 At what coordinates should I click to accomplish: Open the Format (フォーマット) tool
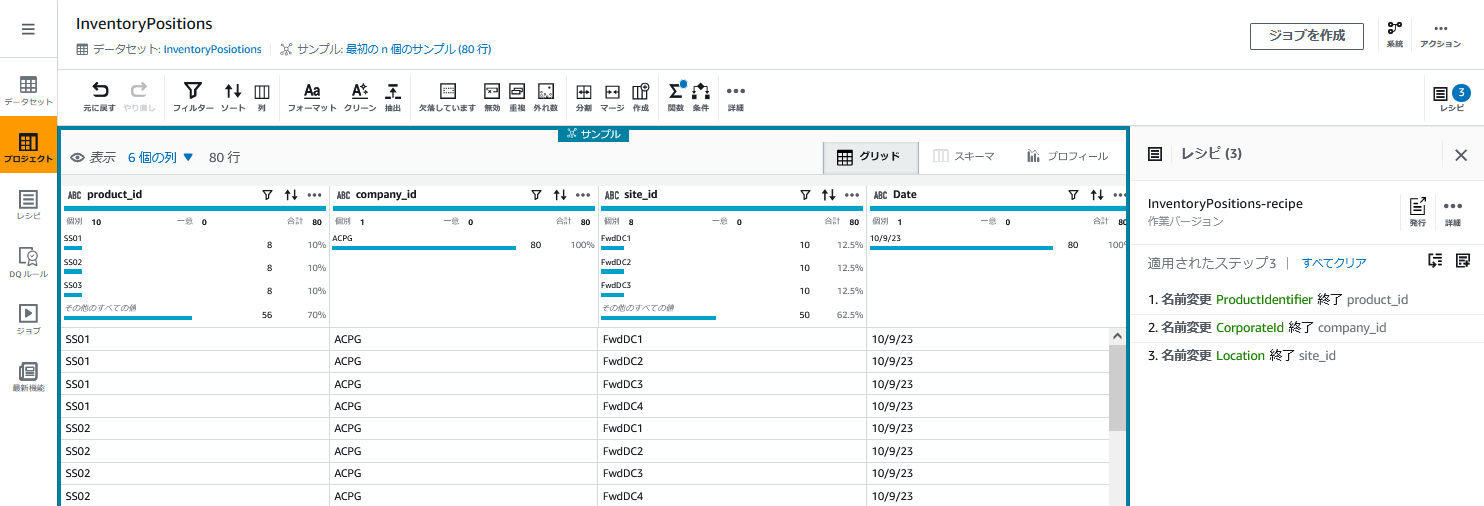click(x=312, y=96)
